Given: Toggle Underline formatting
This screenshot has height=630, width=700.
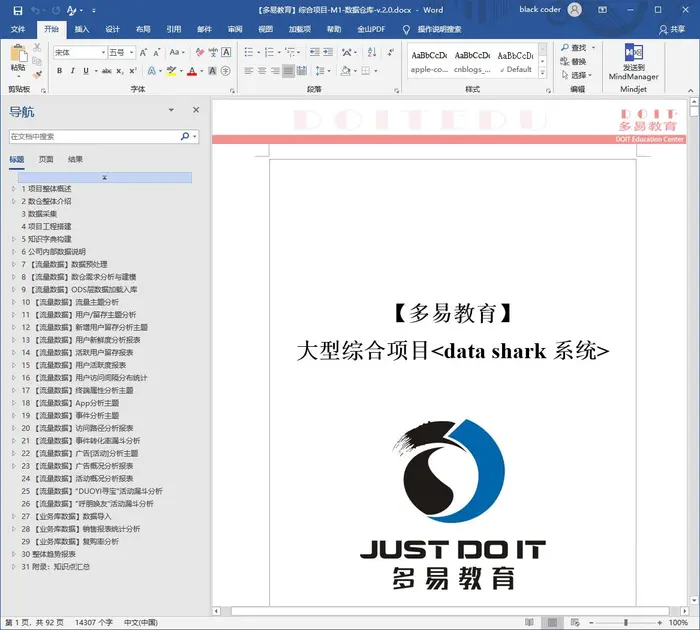Looking at the screenshot, I should 86,71.
